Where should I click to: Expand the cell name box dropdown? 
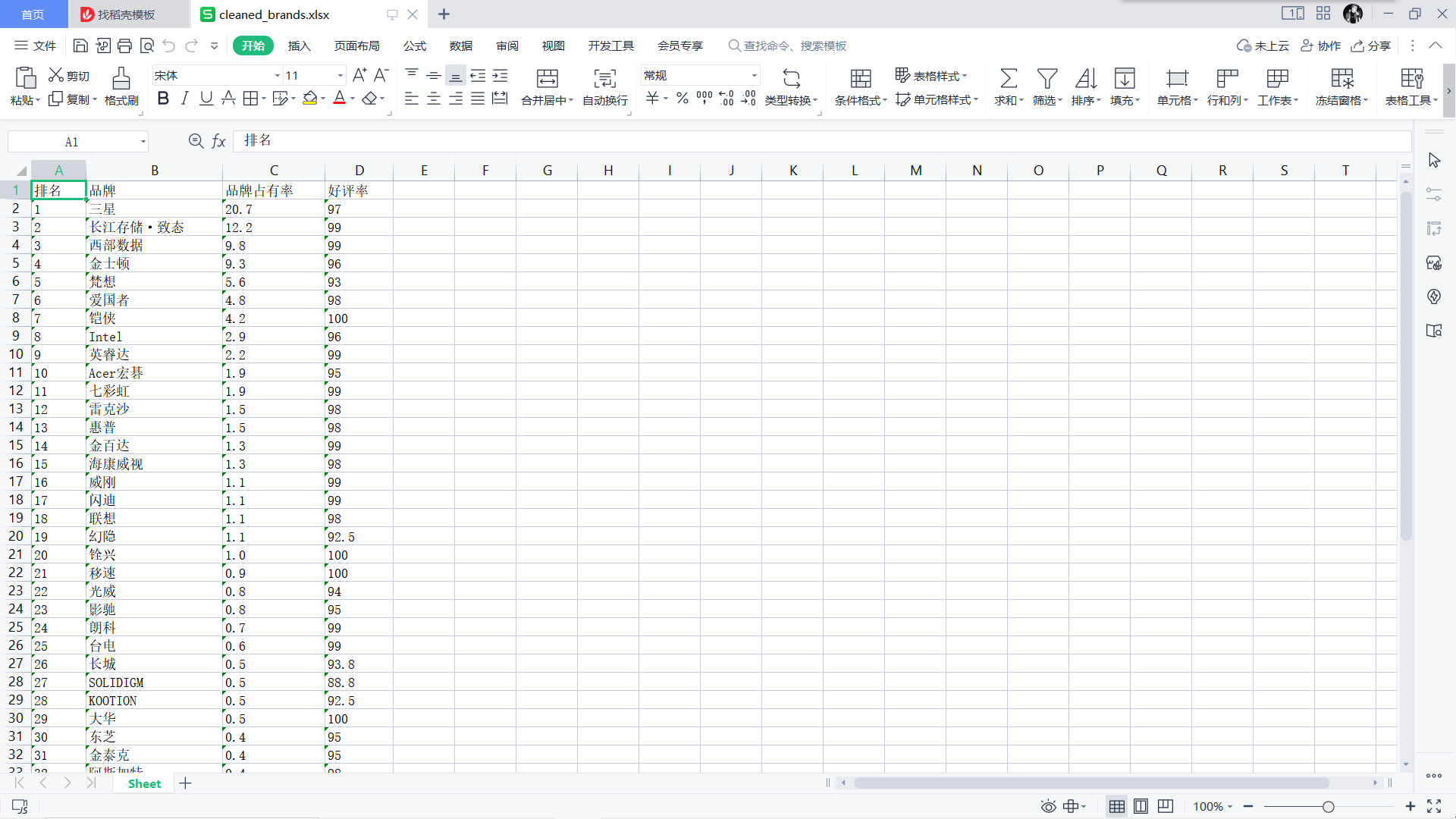tap(143, 142)
